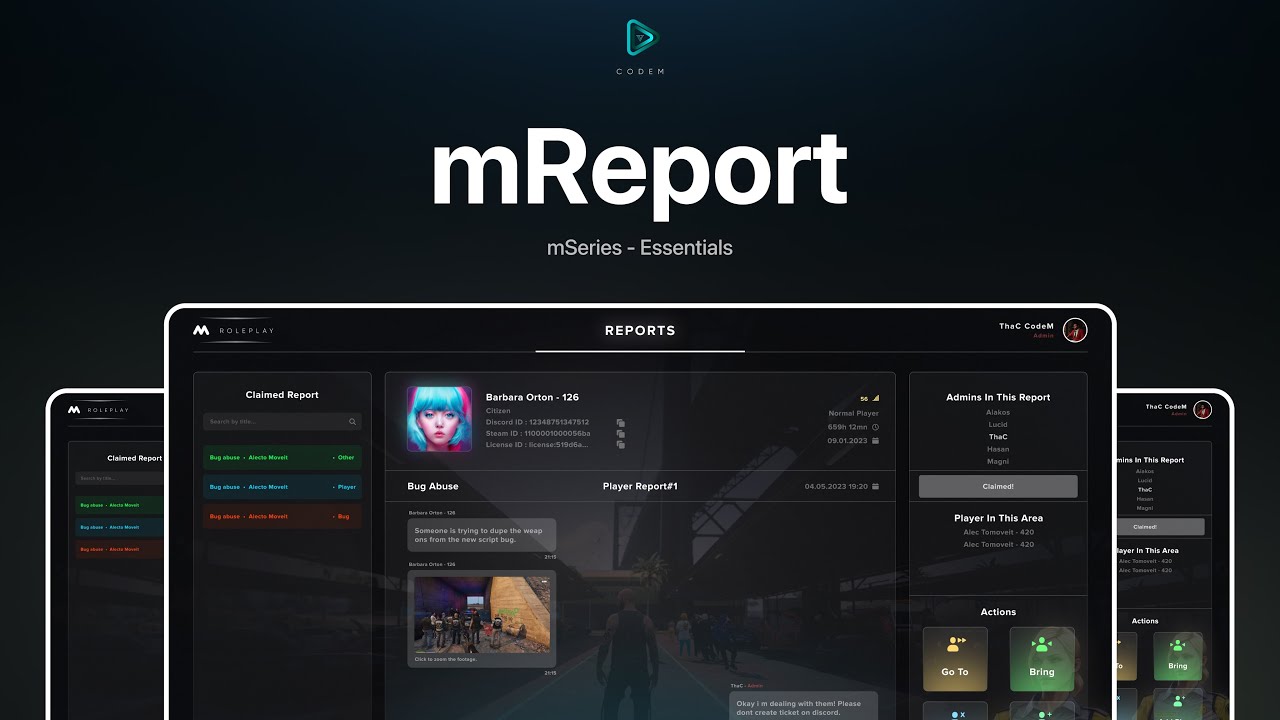Viewport: 1280px width, 720px height.
Task: Select admin Magni in the center window list
Action: (x=998, y=461)
